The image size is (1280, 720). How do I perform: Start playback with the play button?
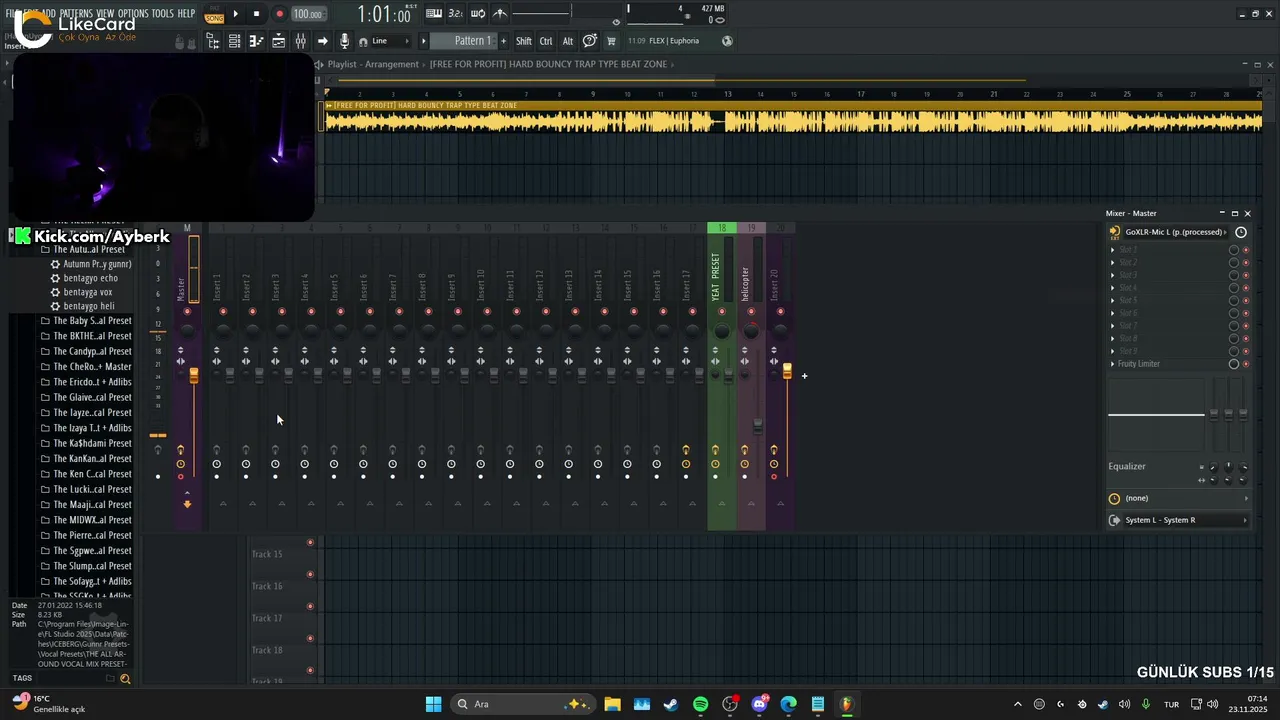(236, 14)
